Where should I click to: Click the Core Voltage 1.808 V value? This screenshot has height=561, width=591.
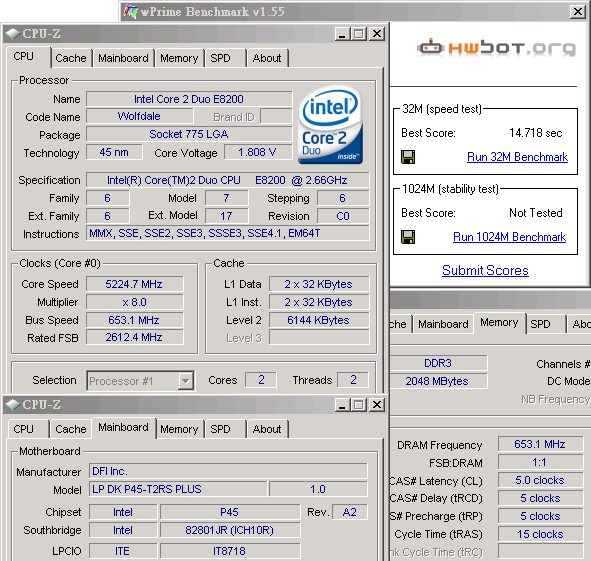258,152
